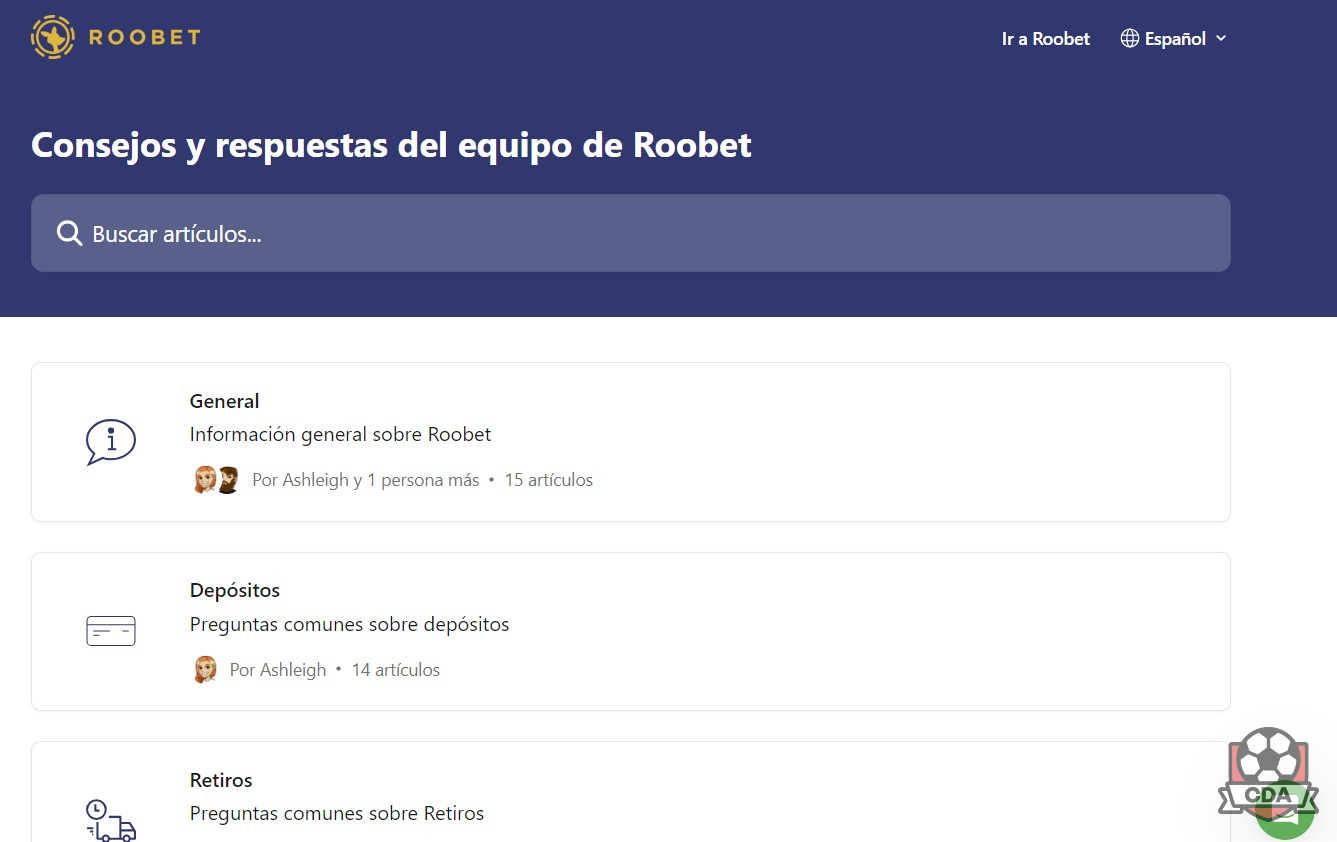Screen dimensions: 1337x842
Task: Click the chevron beside Español
Action: (x=1220, y=39)
